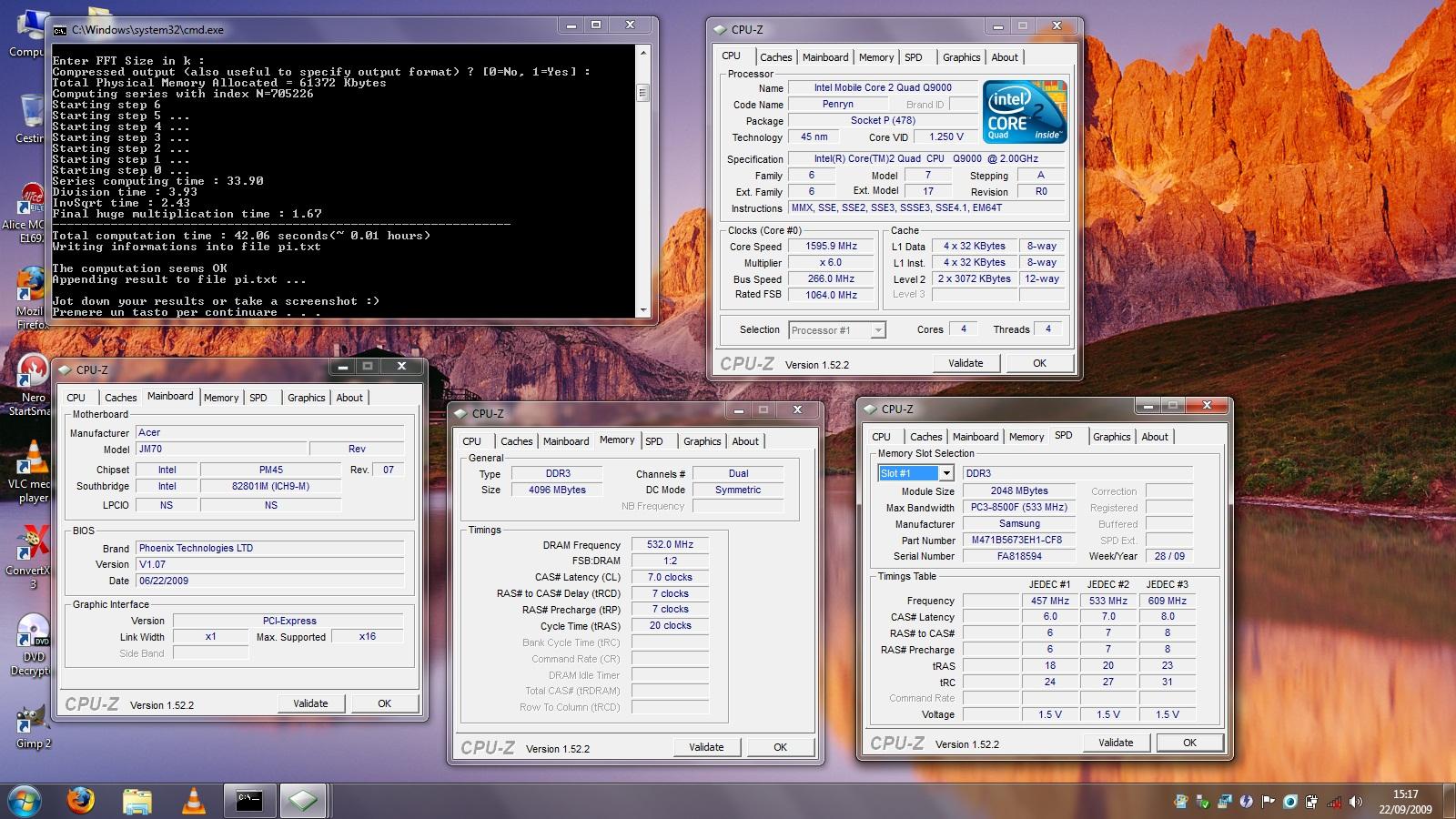Launch Gimp 2 desktop shortcut
This screenshot has height=819, width=1456.
(32, 724)
